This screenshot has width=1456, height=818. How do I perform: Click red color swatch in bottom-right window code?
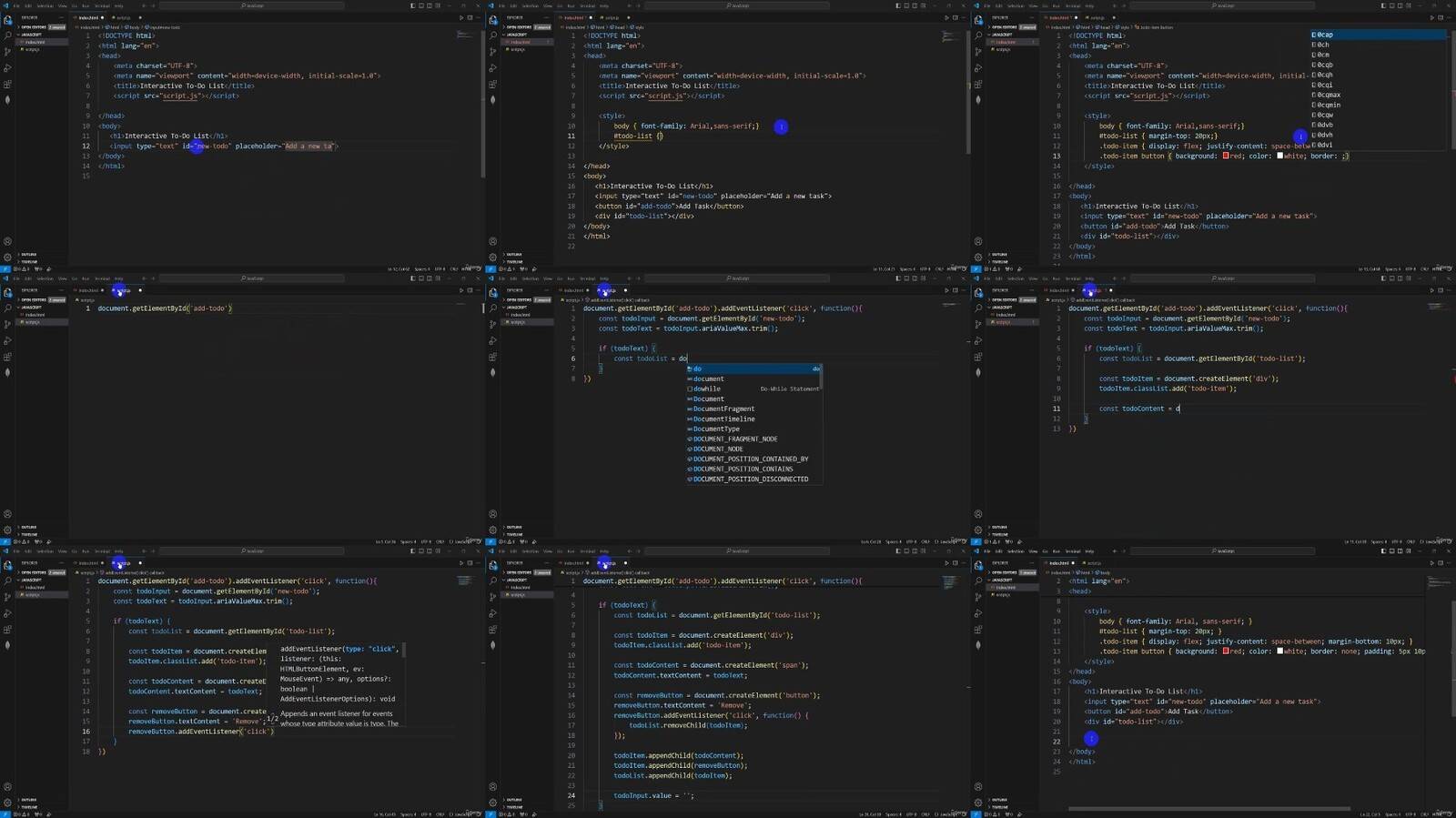(1226, 651)
